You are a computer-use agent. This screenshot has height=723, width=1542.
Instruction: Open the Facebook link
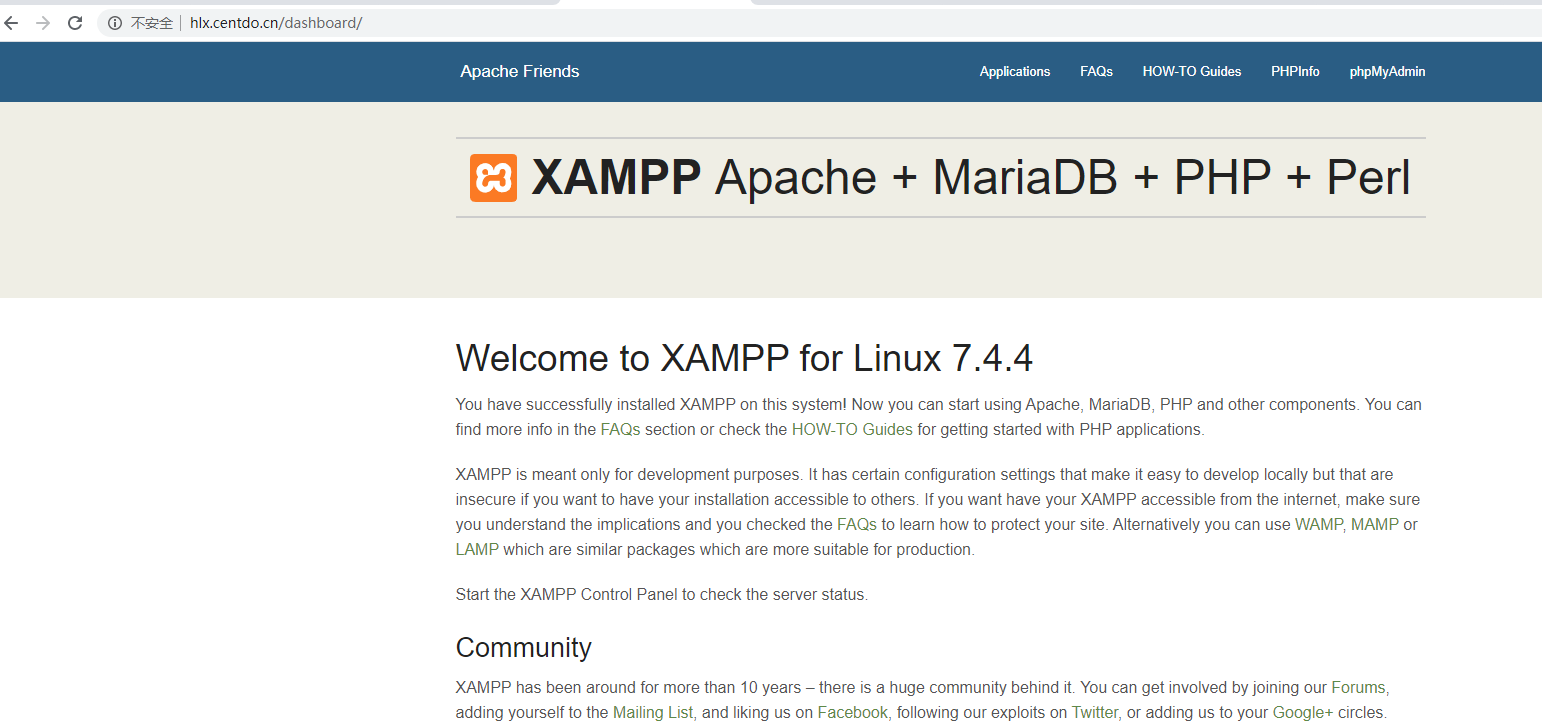pyautogui.click(x=853, y=712)
